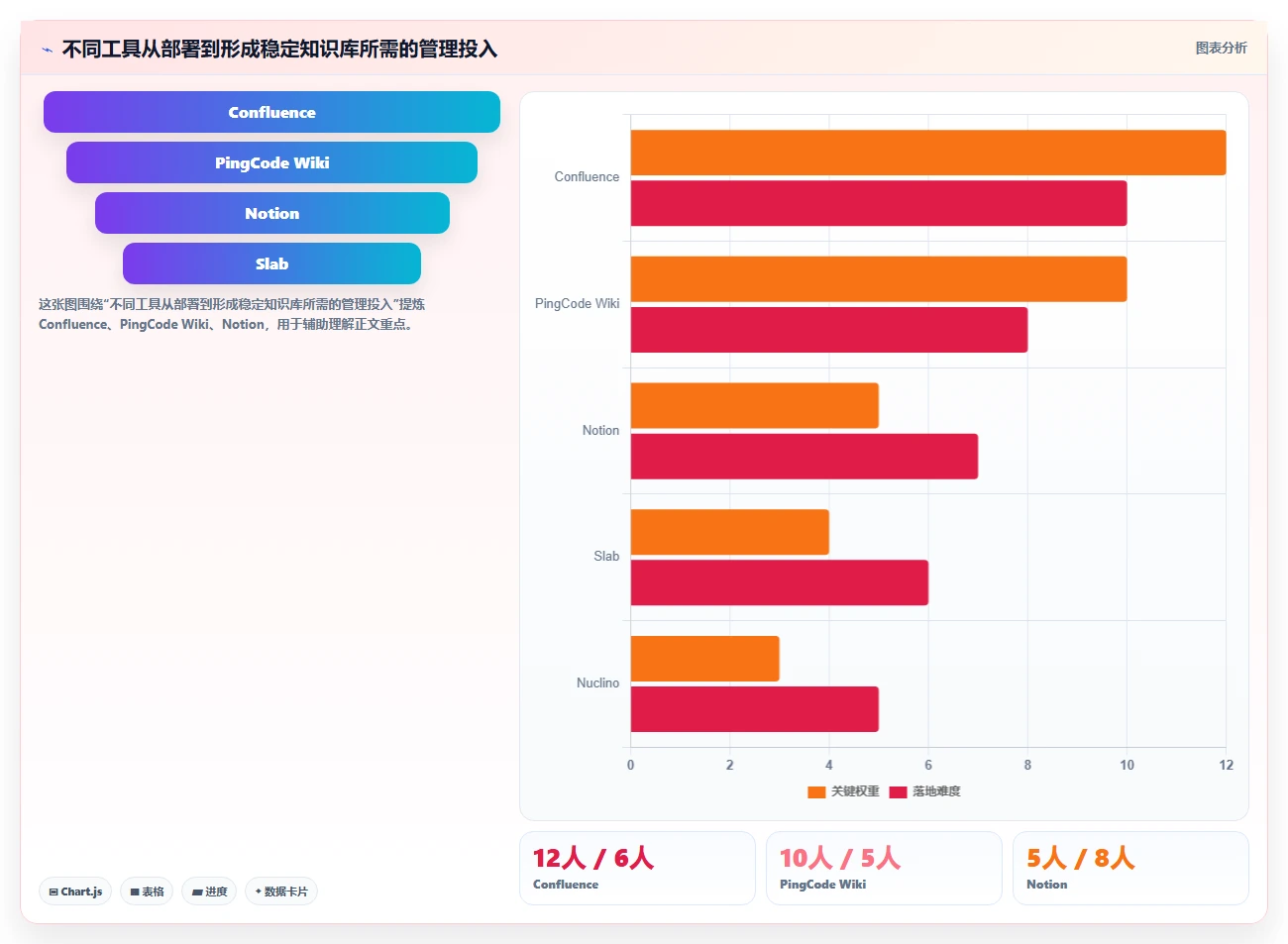Select the Slab funnel bar

click(271, 263)
